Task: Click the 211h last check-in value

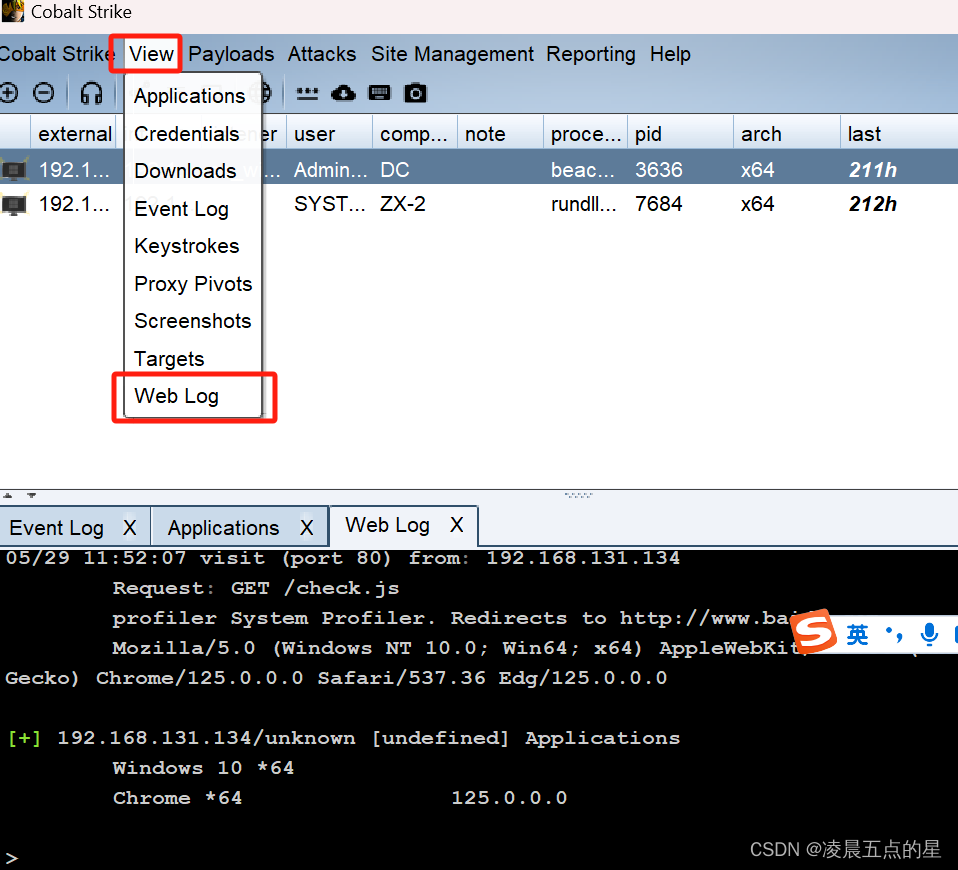Action: (x=872, y=170)
